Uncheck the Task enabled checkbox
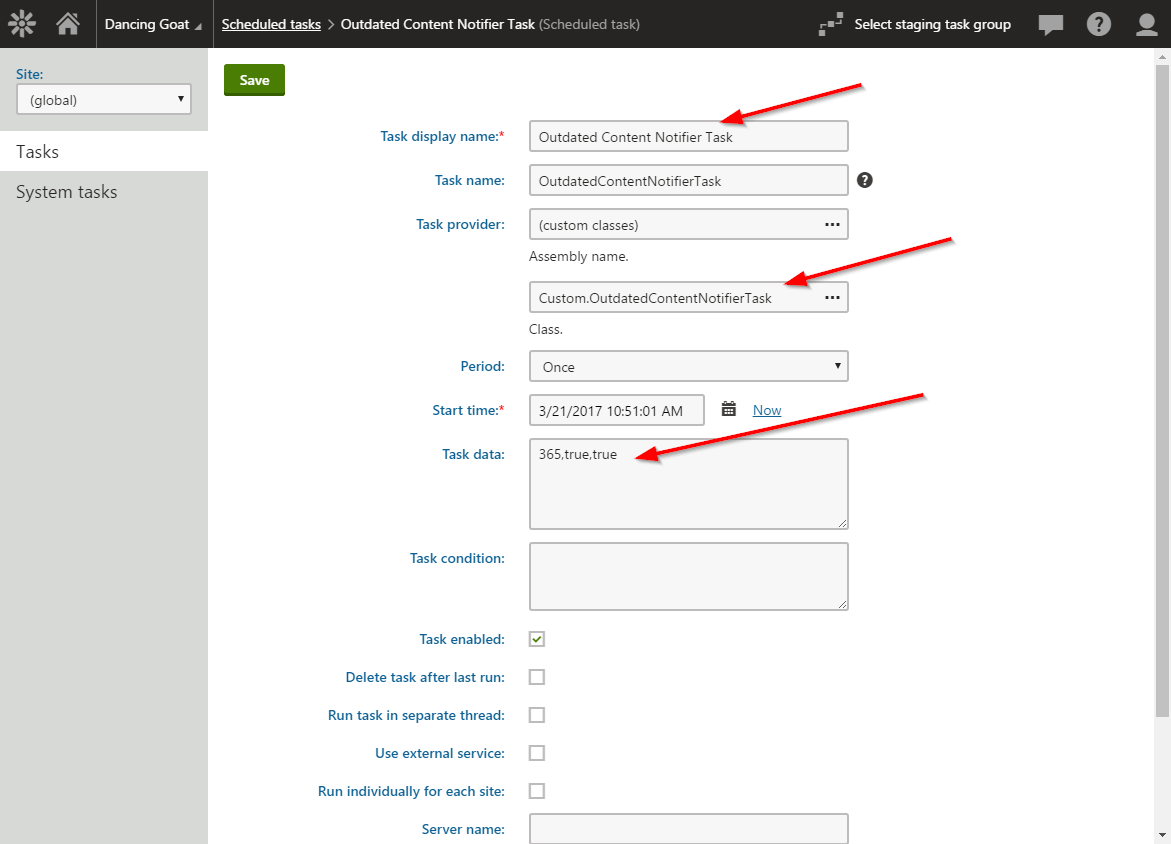 (536, 638)
